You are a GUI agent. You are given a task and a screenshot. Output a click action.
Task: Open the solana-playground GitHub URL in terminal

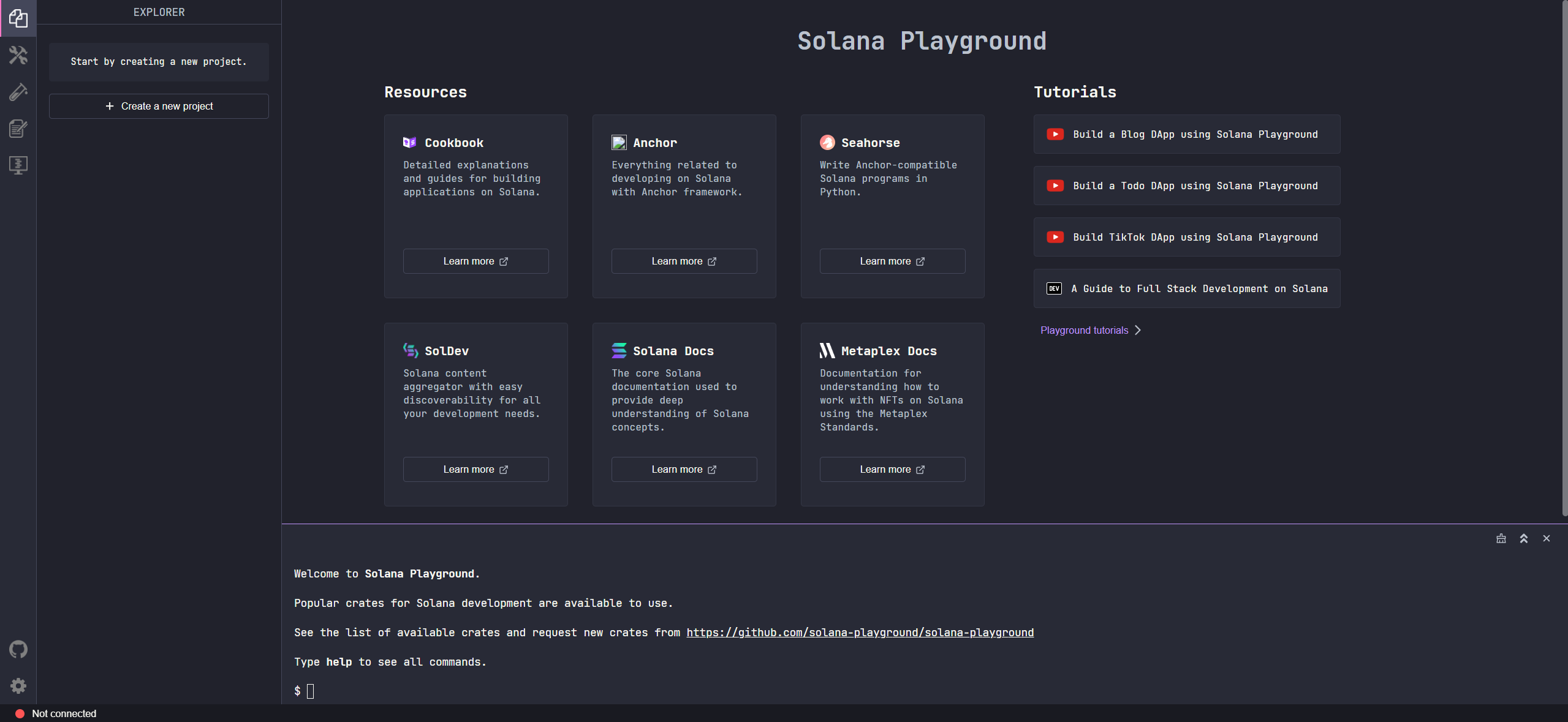click(860, 633)
